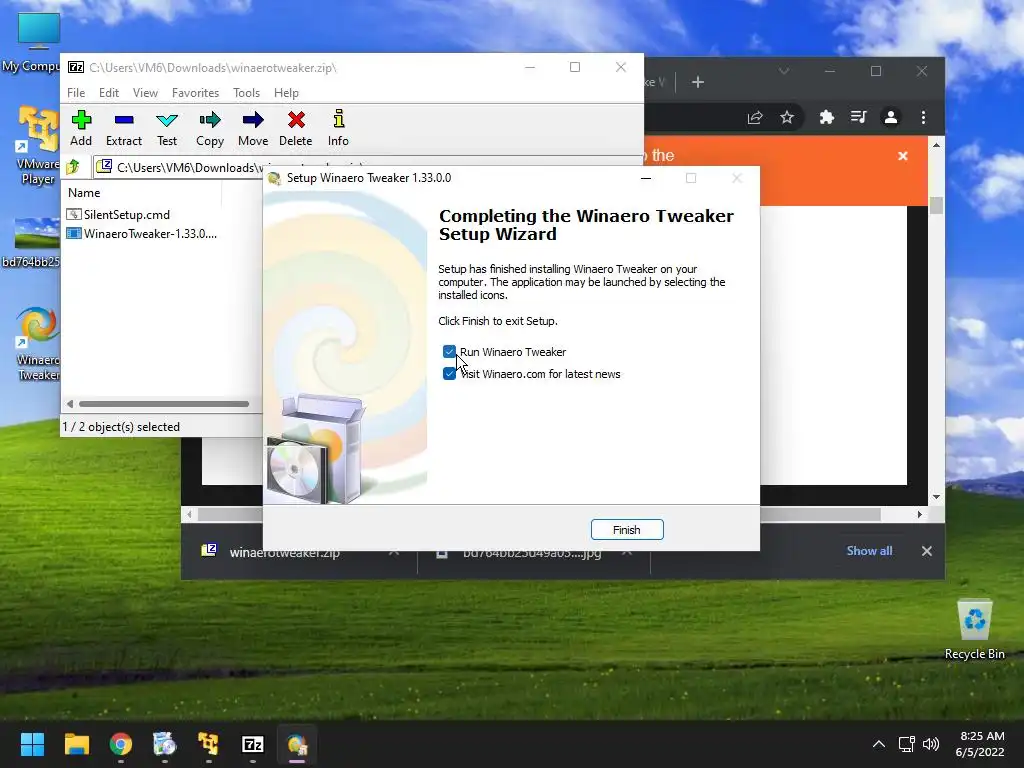Show hidden tray icons chevron

[x=879, y=744]
